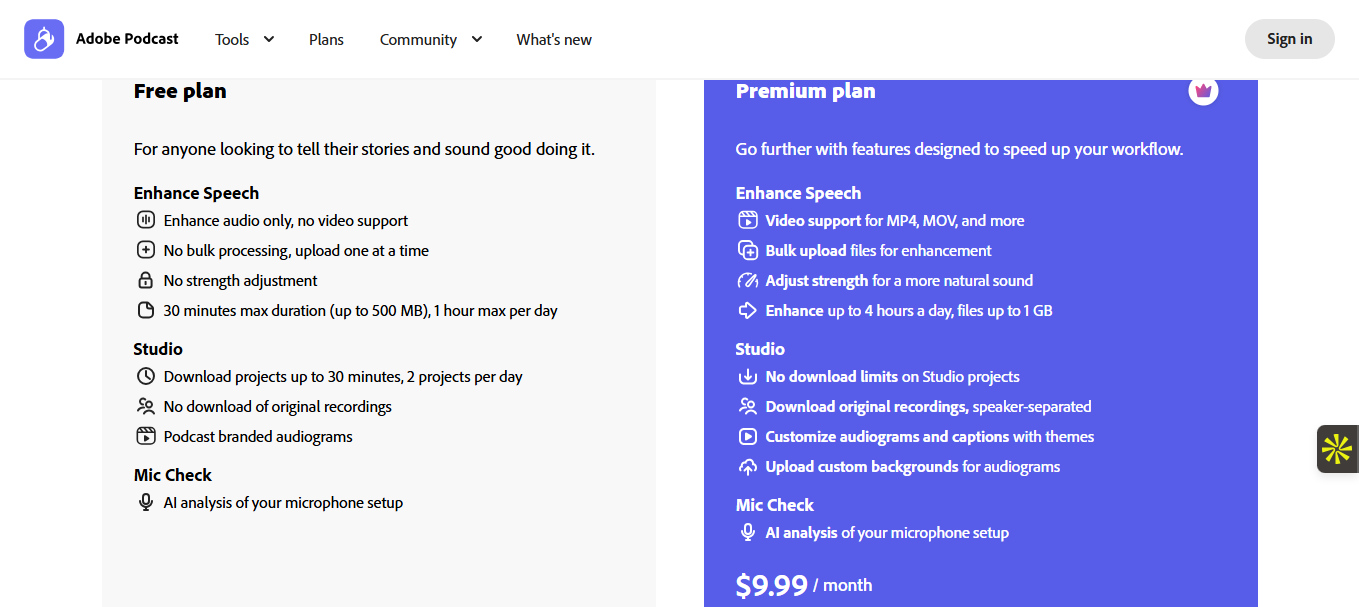
Task: Click the Sign in button
Action: (1289, 39)
